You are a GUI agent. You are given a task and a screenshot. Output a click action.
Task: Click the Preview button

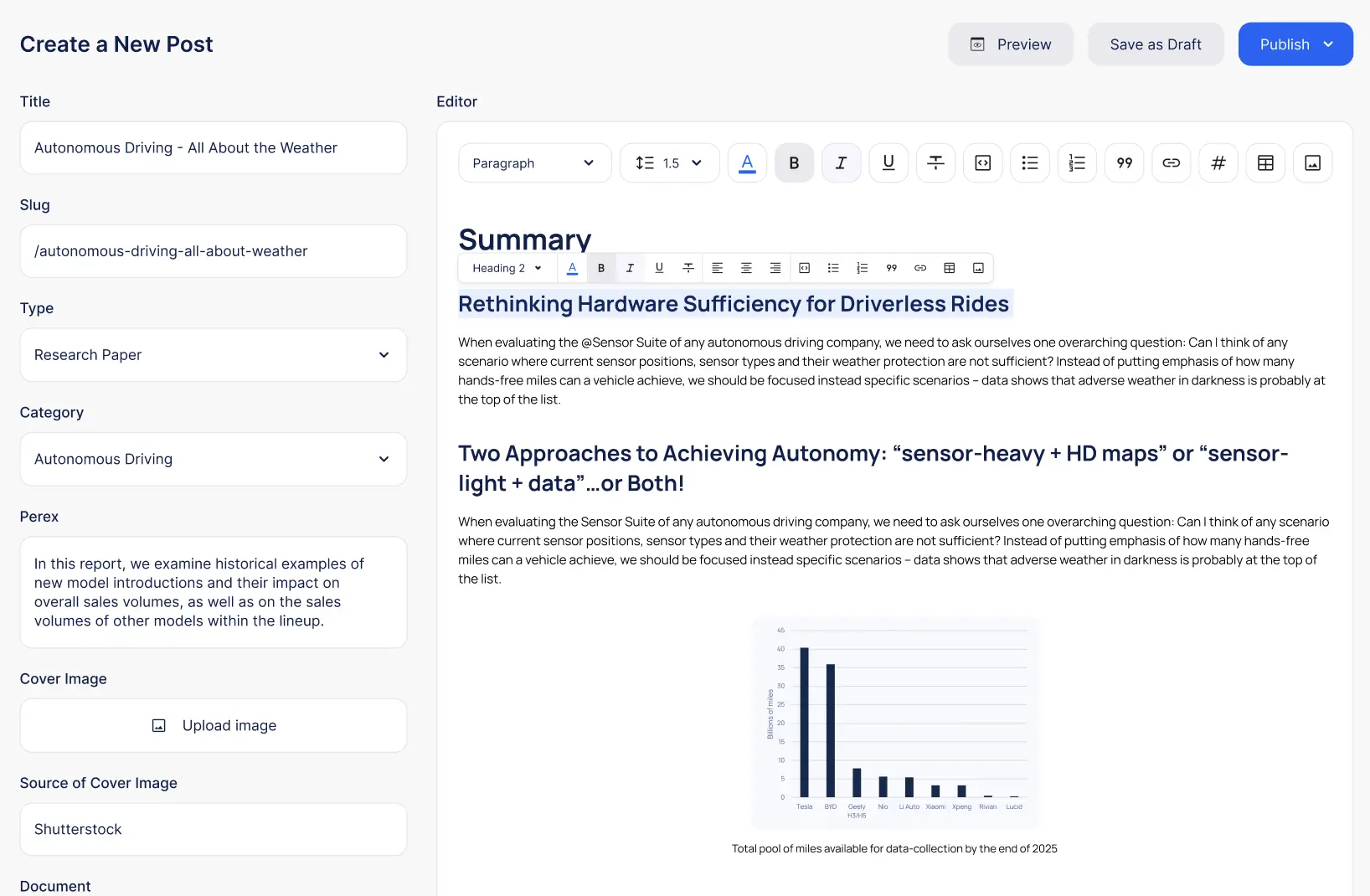coord(1010,44)
